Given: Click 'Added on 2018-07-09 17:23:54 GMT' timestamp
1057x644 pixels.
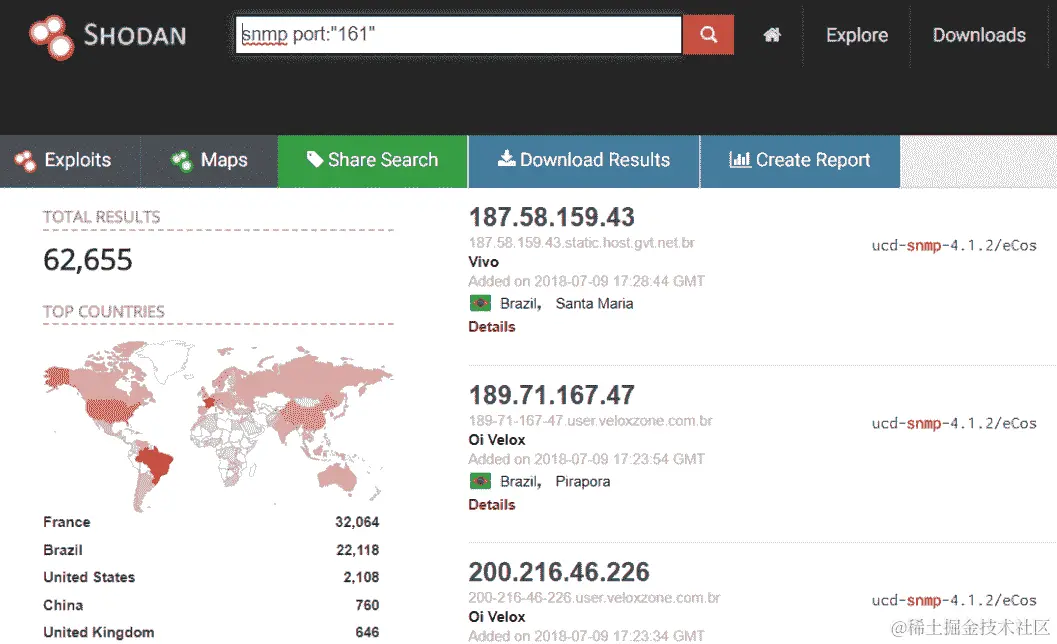Looking at the screenshot, I should tap(586, 459).
